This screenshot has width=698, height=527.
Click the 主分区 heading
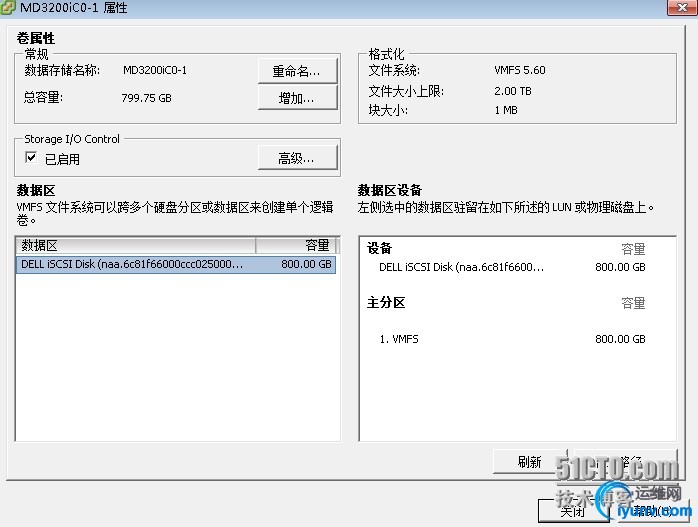[x=386, y=303]
